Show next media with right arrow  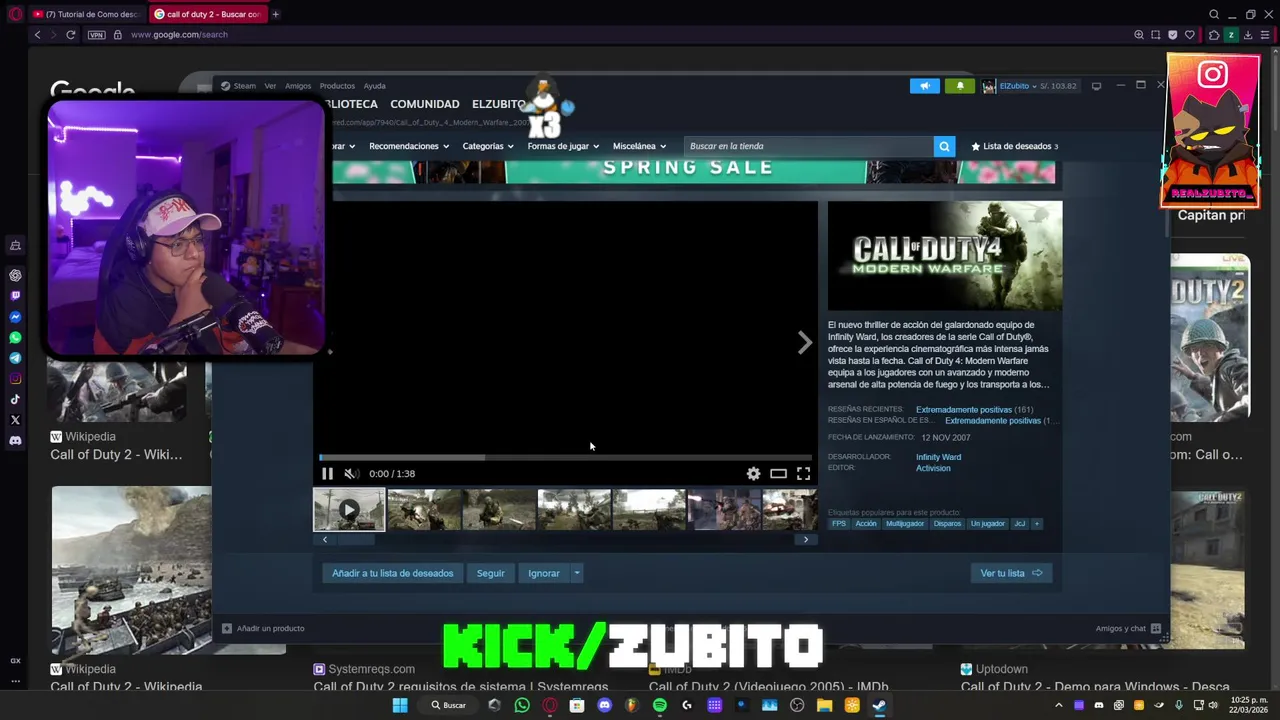coord(805,343)
